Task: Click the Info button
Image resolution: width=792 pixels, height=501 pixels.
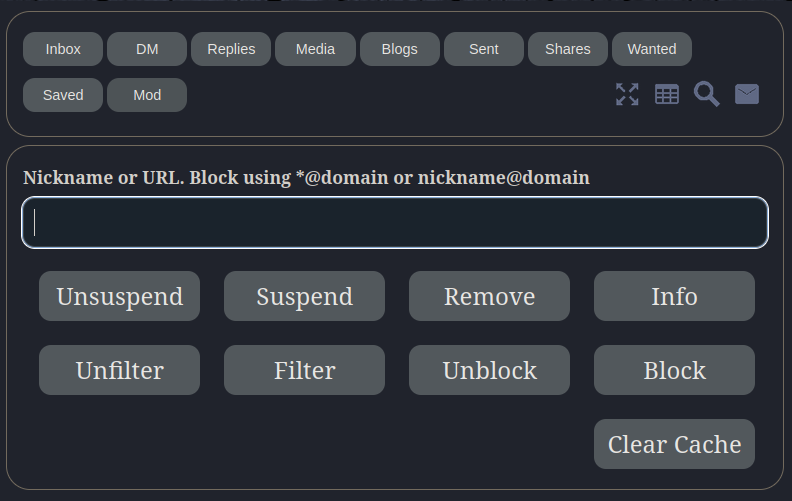Action: pyautogui.click(x=674, y=296)
